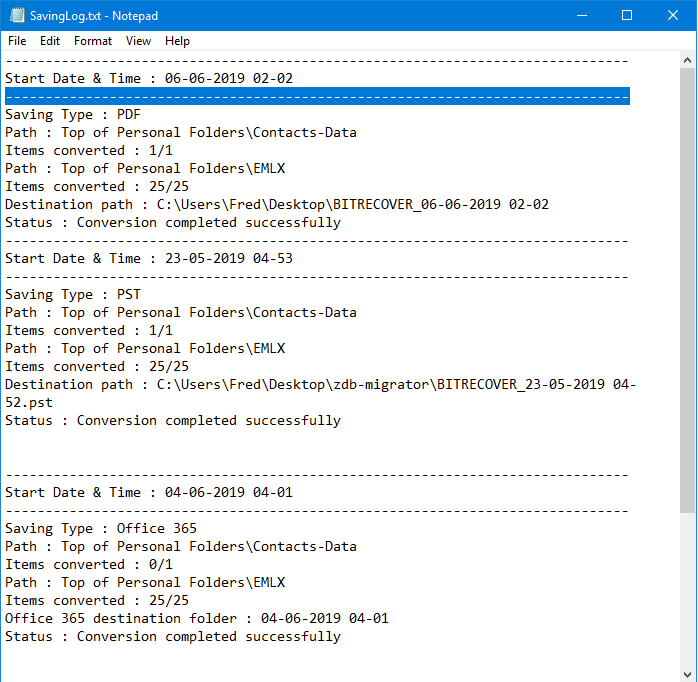Place cursor in 'Saving Type : PDF' line
698x682 pixels.
(x=73, y=114)
